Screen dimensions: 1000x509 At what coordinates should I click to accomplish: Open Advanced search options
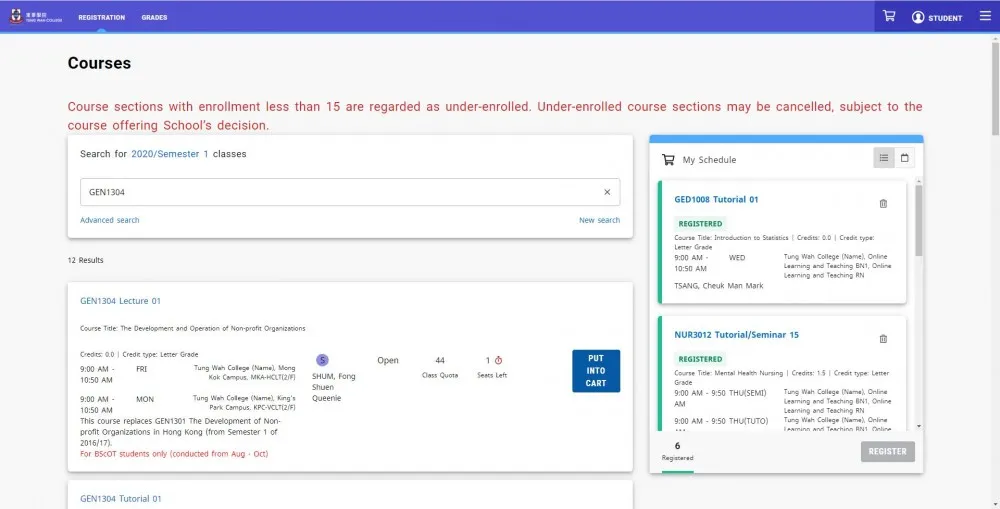110,220
